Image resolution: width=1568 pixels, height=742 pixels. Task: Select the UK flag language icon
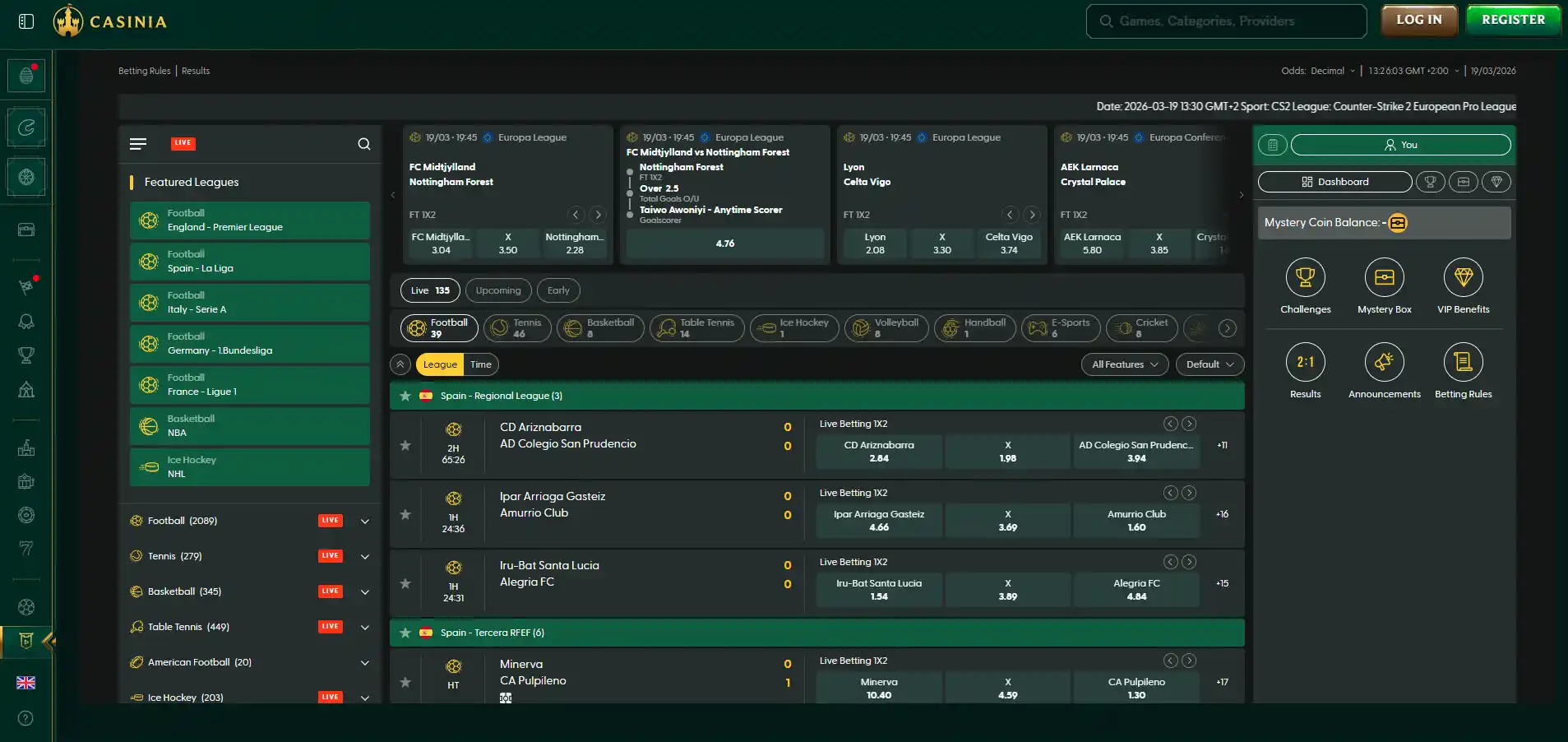pos(26,683)
